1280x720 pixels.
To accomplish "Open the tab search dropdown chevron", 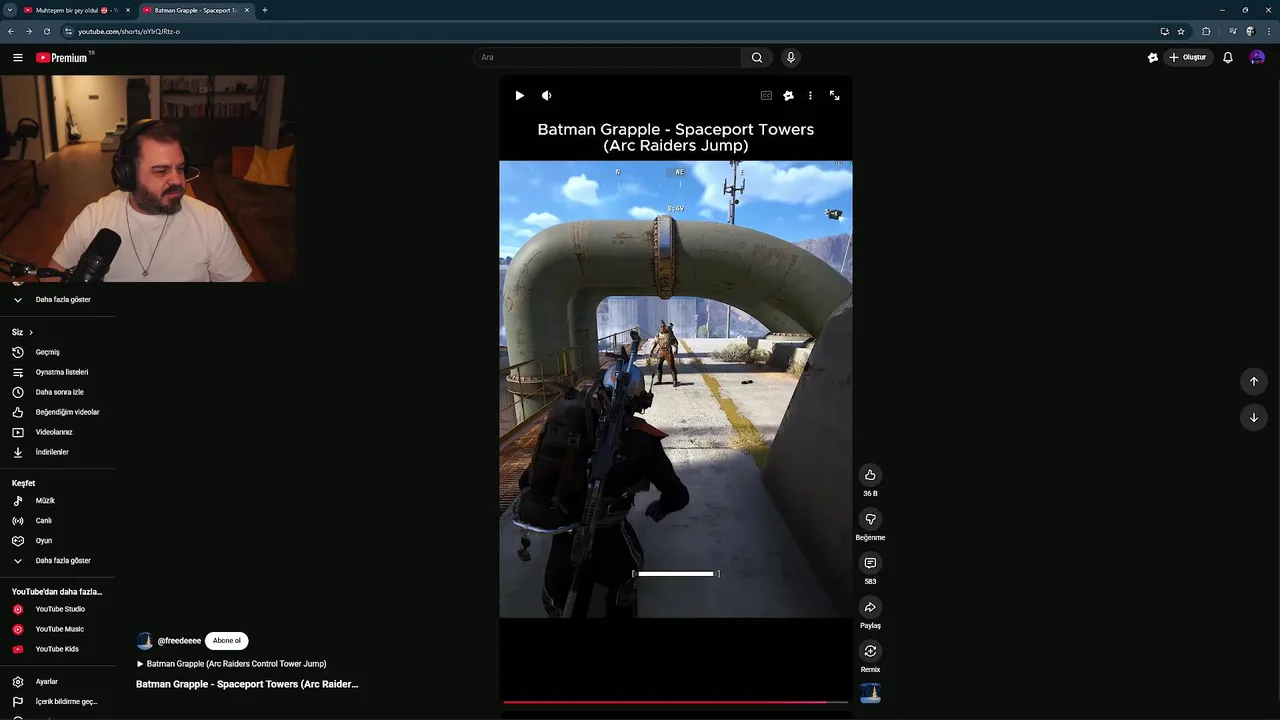I will (x=8, y=10).
